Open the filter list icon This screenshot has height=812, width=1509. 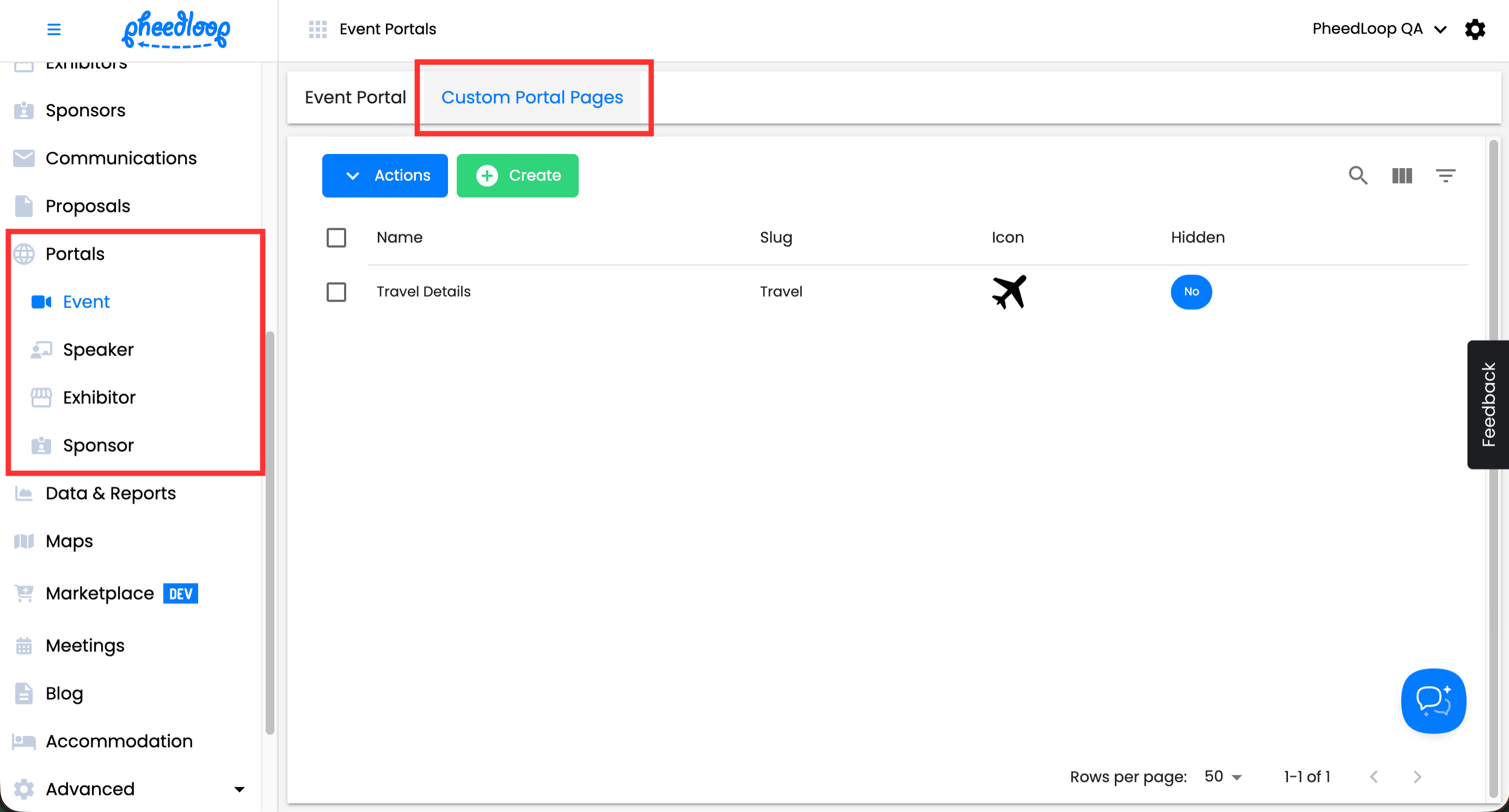(x=1445, y=175)
